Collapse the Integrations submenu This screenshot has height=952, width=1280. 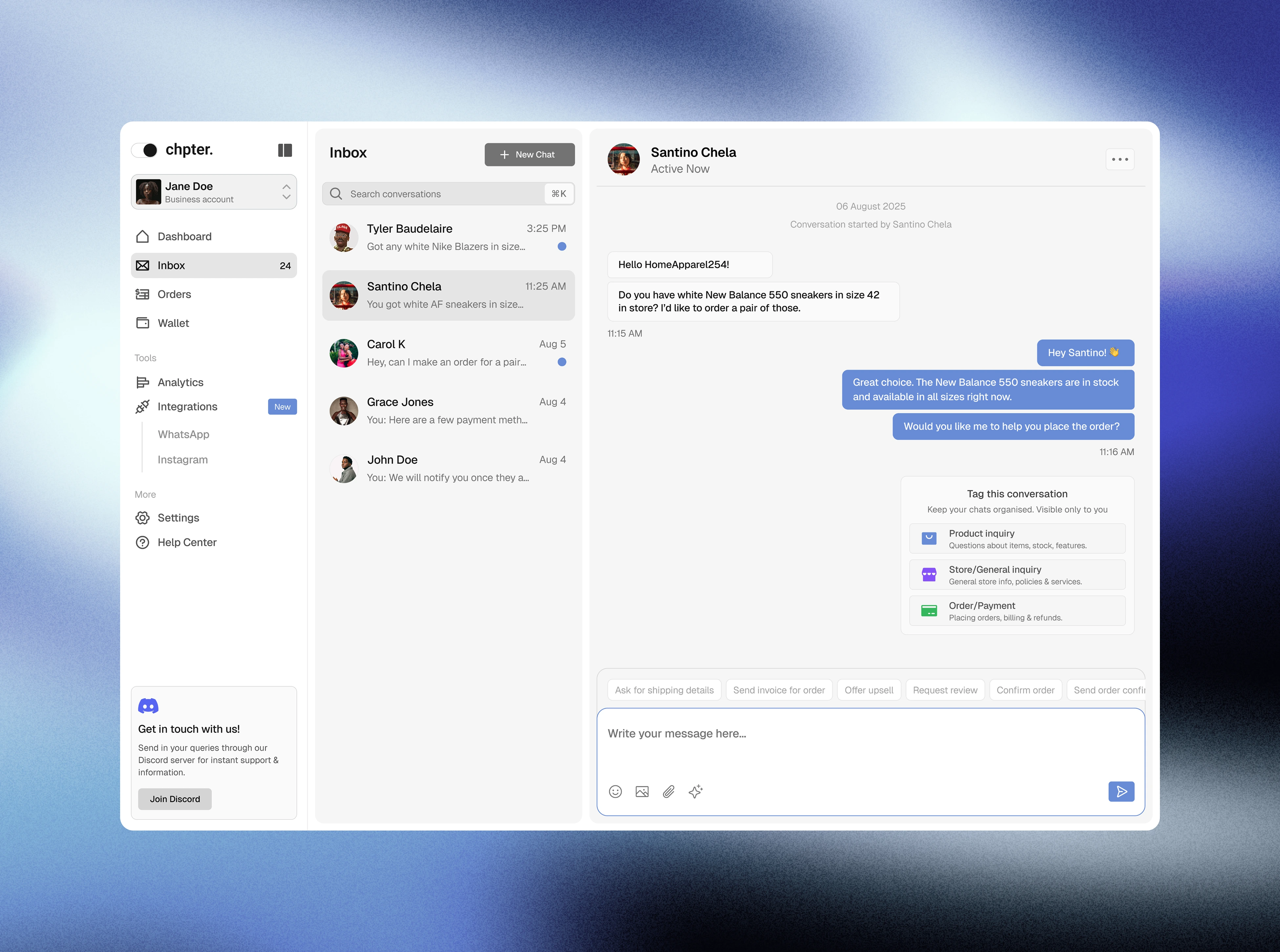pyautogui.click(x=187, y=407)
